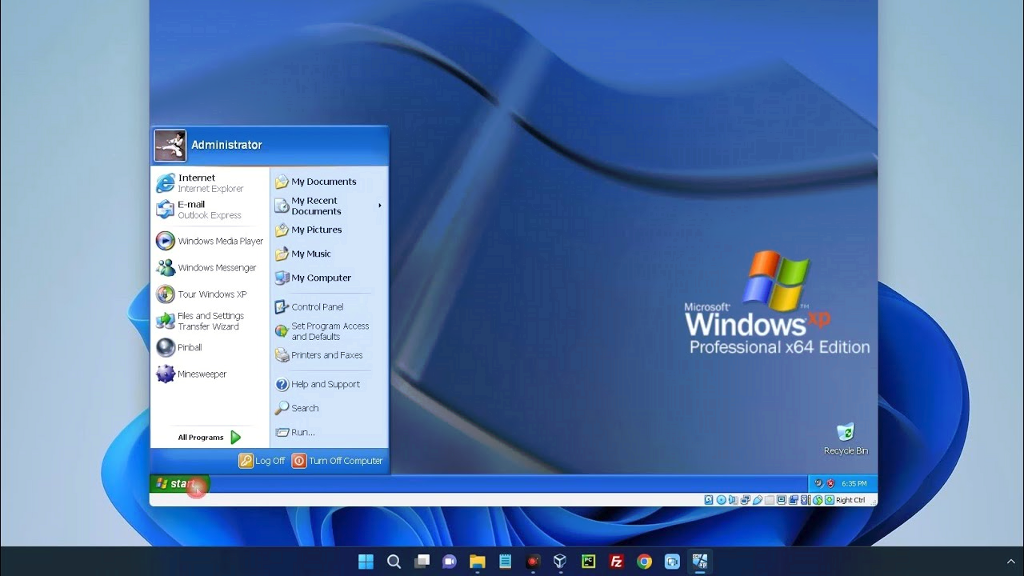Click VirtualBox Right Ctrl host key label

[x=850, y=500]
